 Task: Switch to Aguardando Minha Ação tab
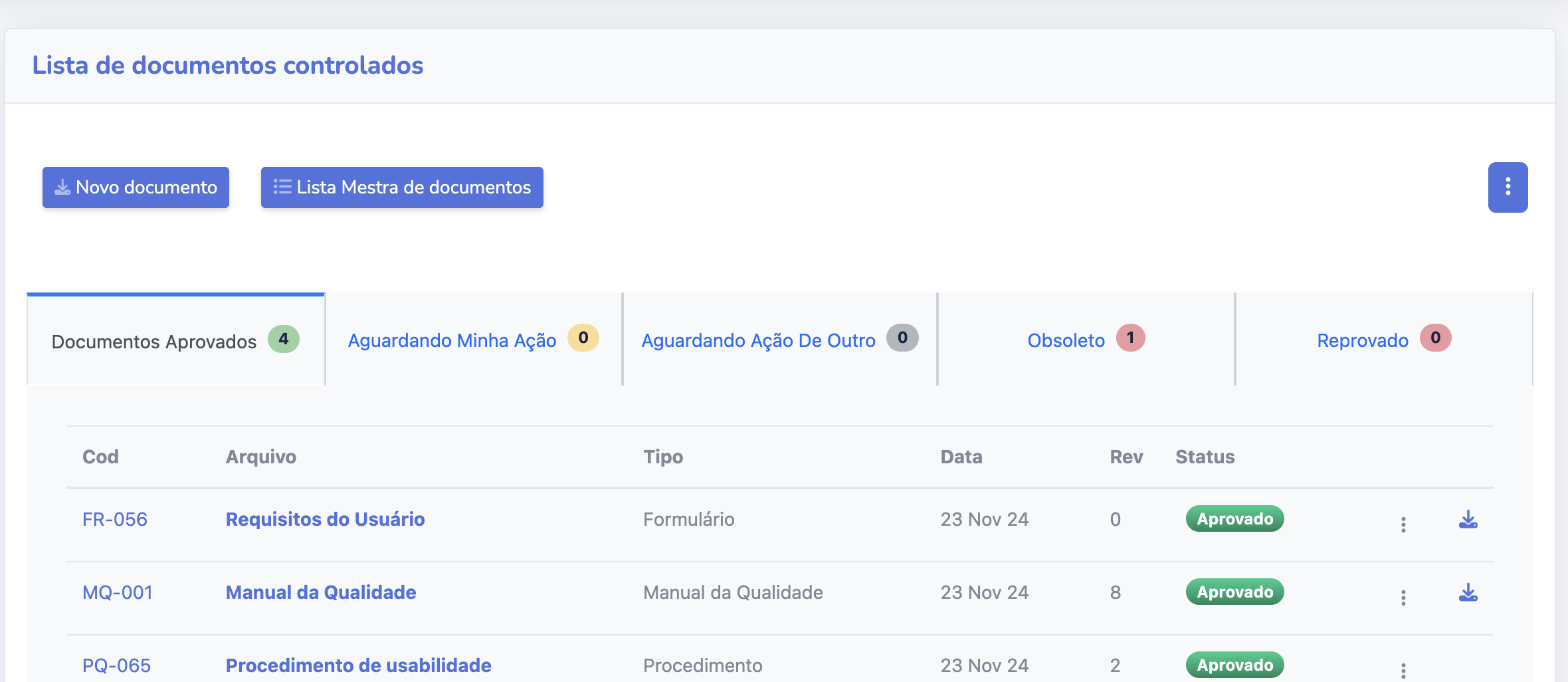(x=474, y=340)
